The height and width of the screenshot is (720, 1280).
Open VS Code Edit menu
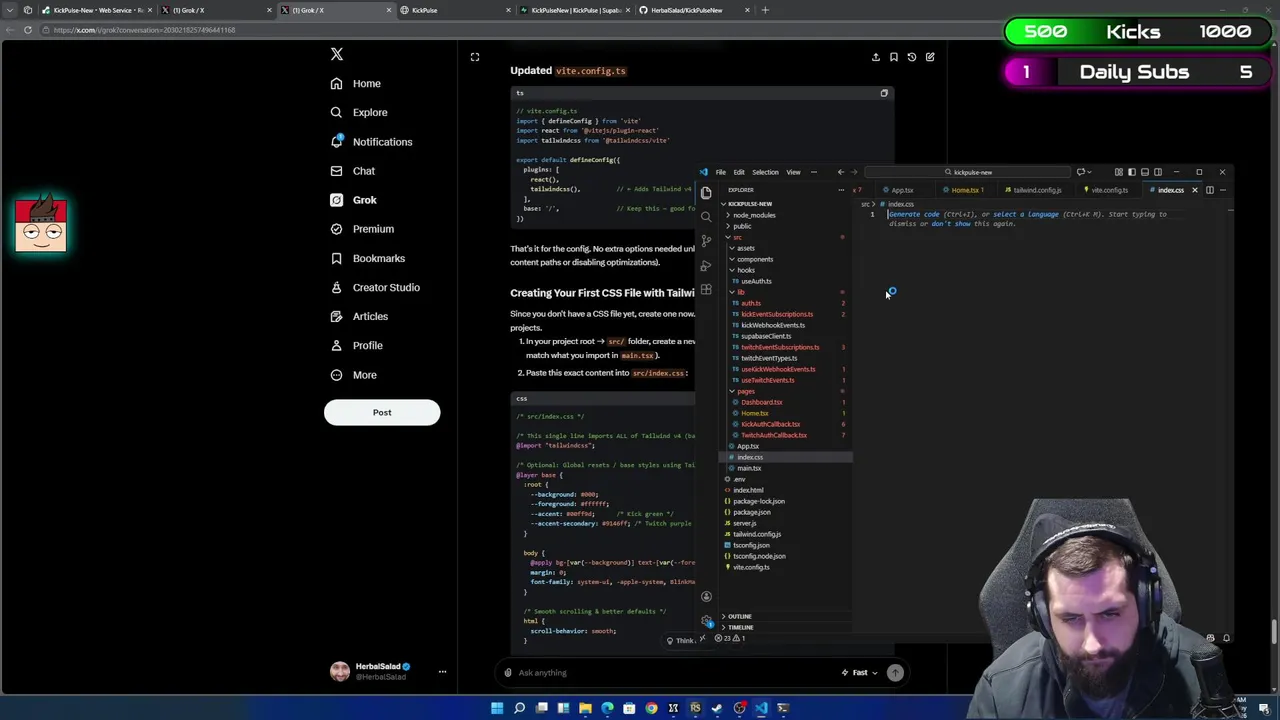(739, 172)
